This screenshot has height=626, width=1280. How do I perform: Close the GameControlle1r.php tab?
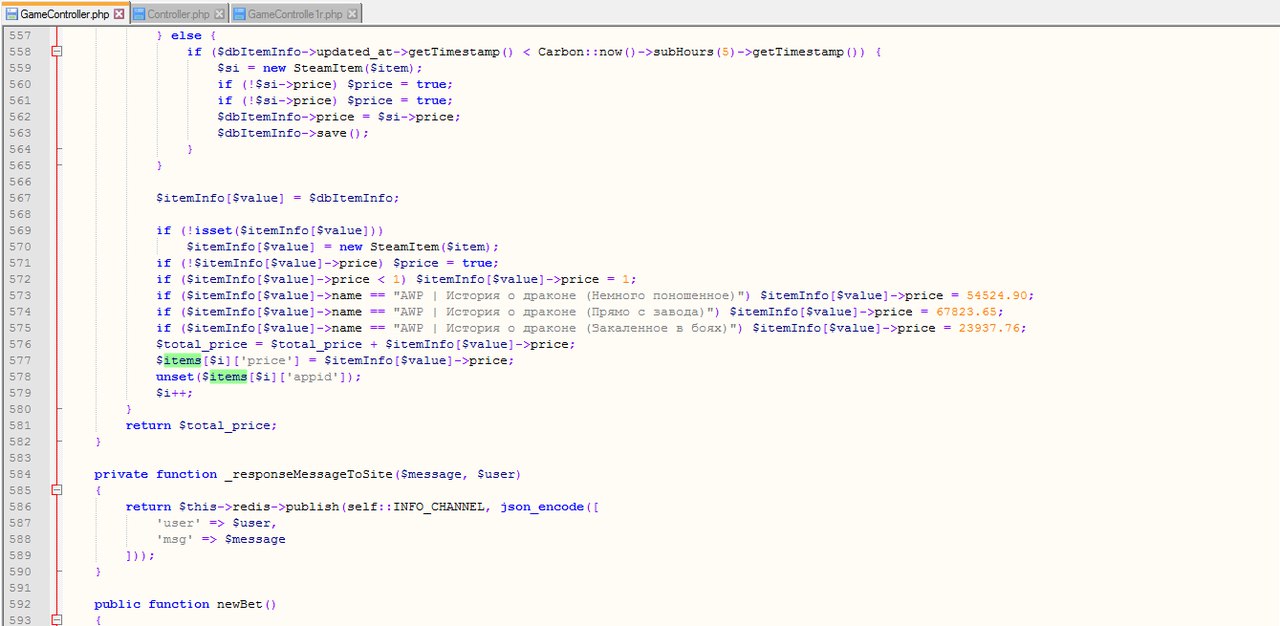point(352,14)
